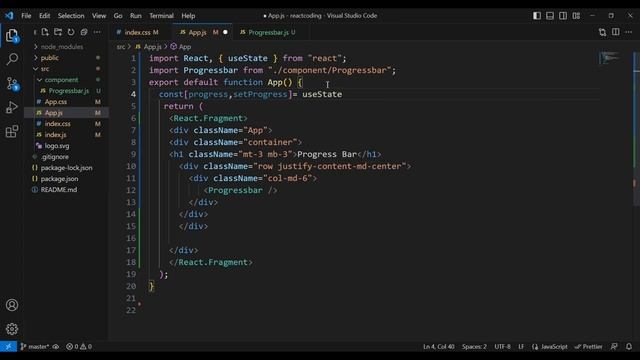Toggle the bottom panel layout icon

coord(550,16)
